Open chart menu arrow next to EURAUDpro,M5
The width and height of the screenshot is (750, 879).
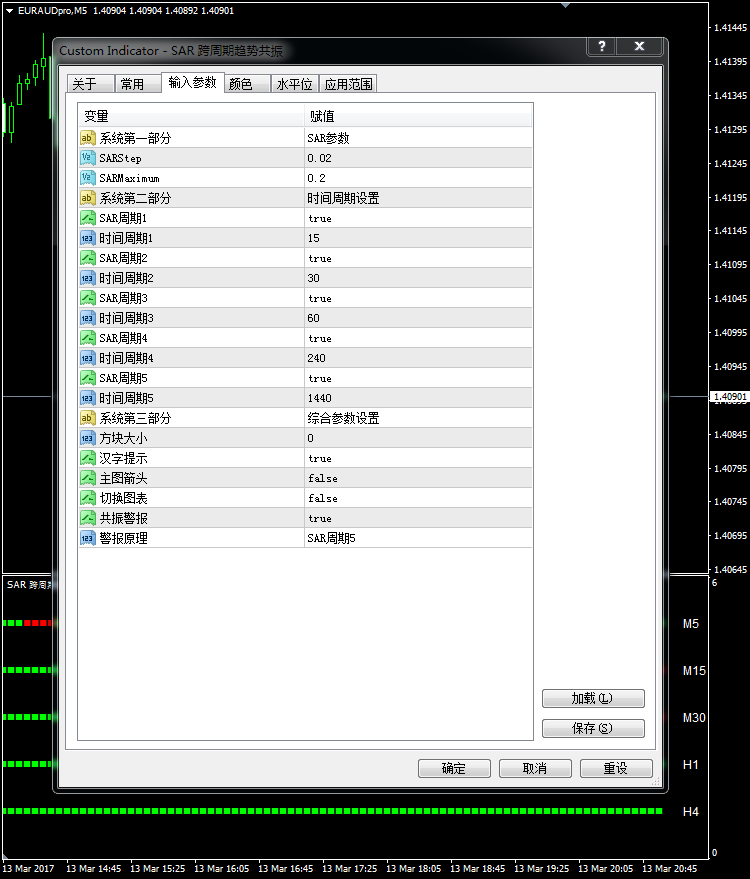click(x=9, y=11)
